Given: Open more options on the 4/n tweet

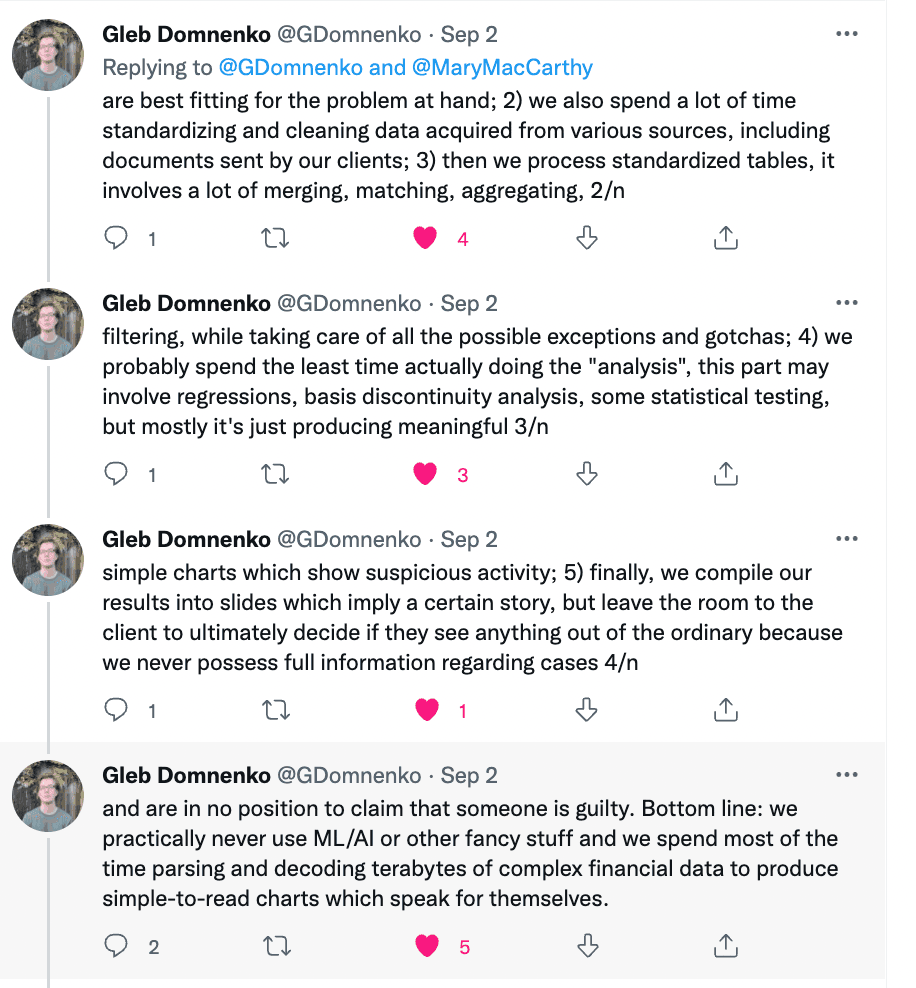Looking at the screenshot, I should (846, 539).
